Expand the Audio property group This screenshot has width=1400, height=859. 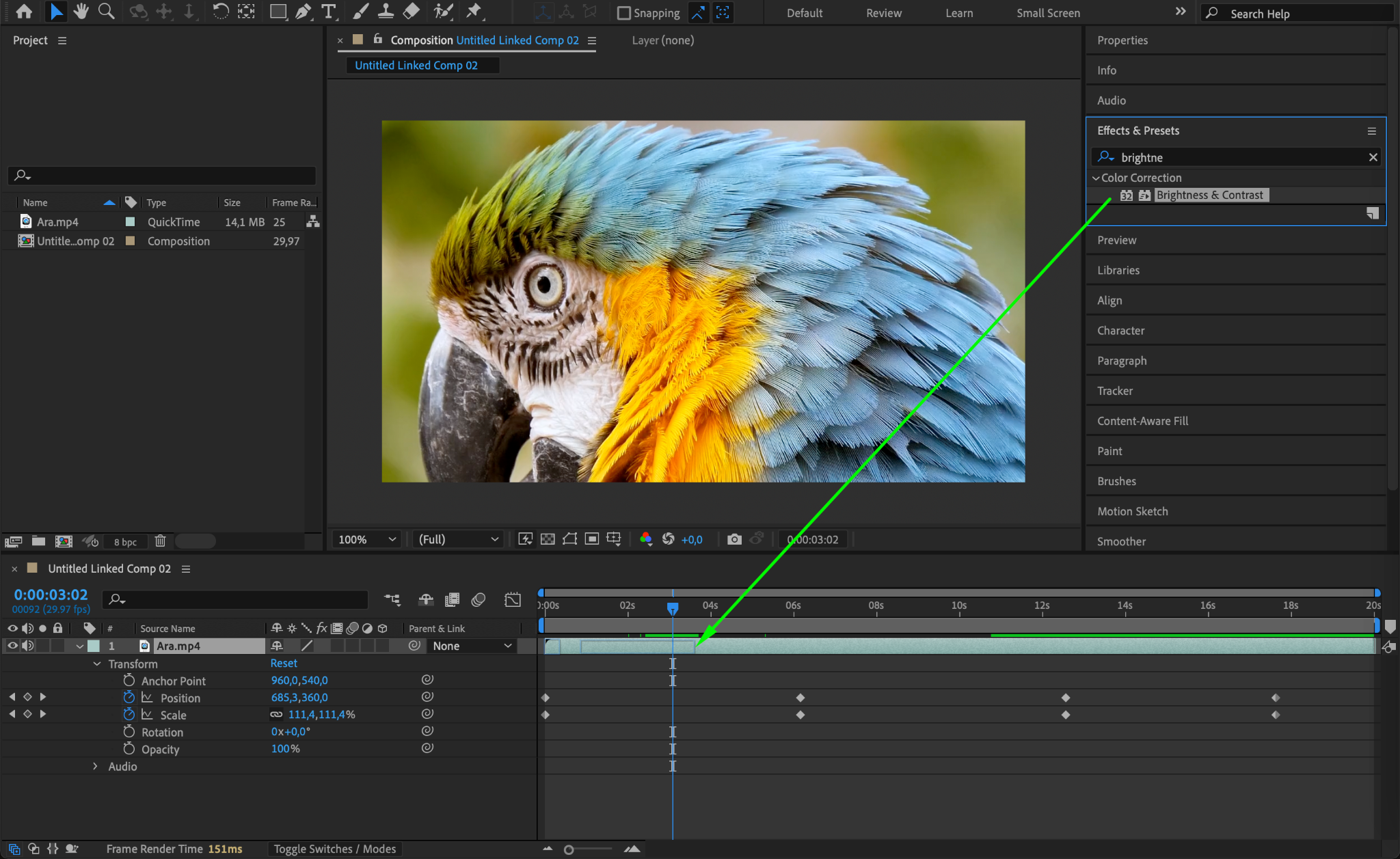click(96, 767)
